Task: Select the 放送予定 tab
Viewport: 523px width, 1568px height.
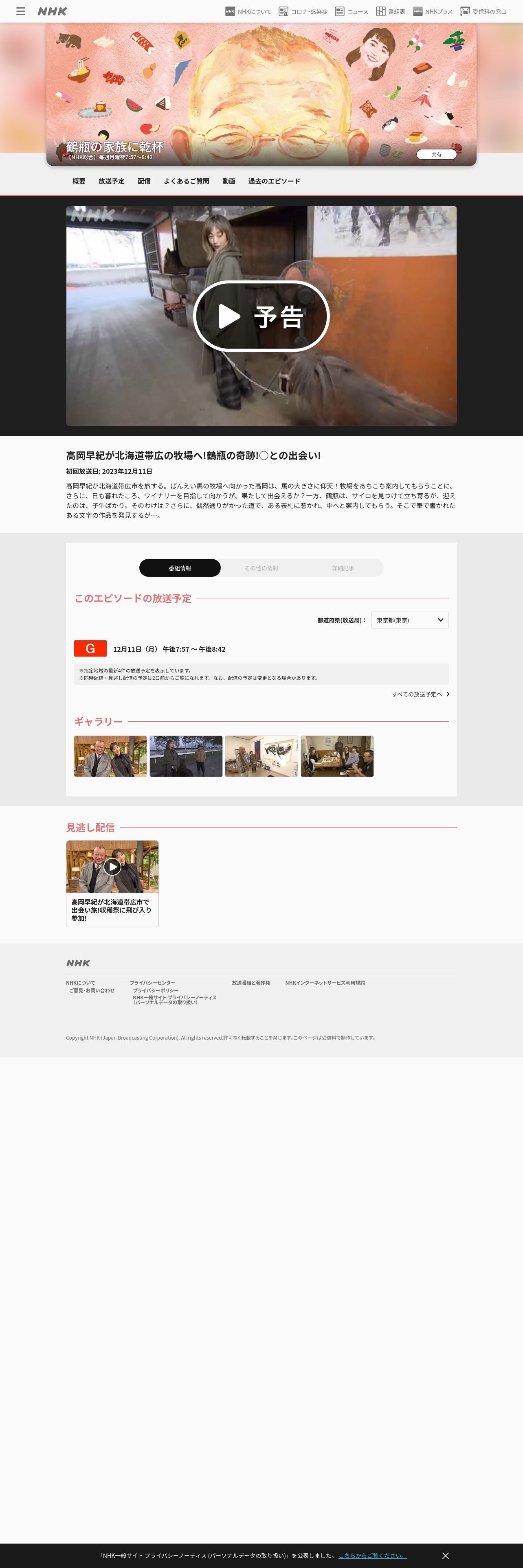Action: coord(112,182)
